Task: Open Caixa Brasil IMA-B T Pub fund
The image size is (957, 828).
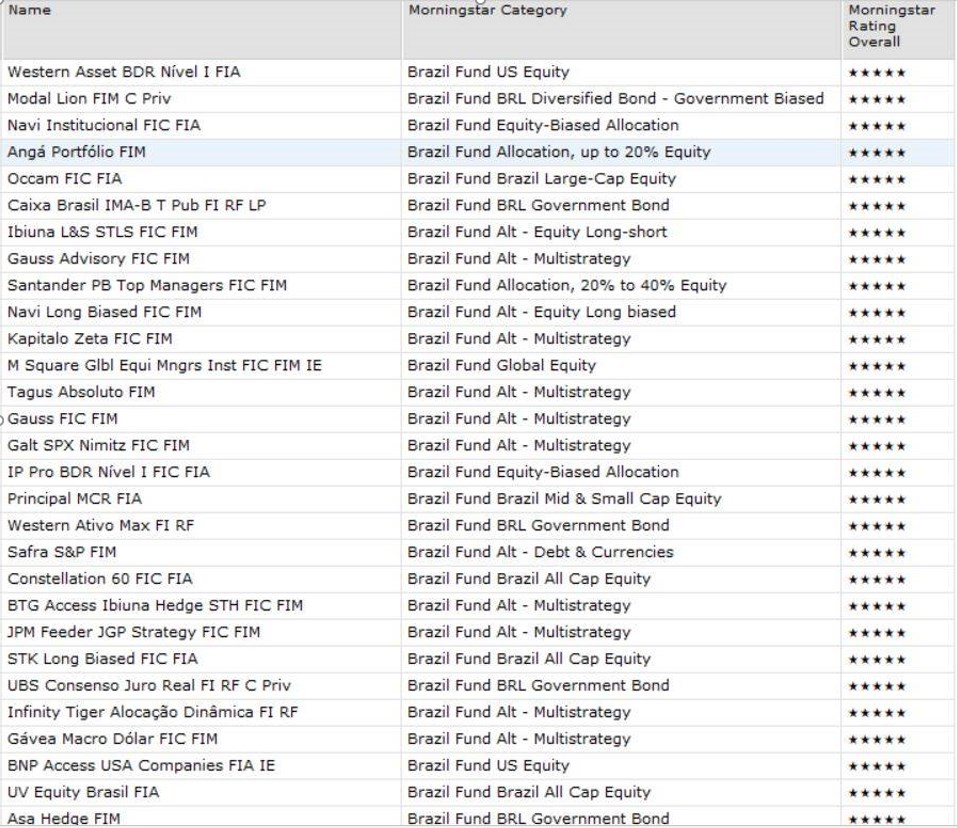Action: point(136,205)
